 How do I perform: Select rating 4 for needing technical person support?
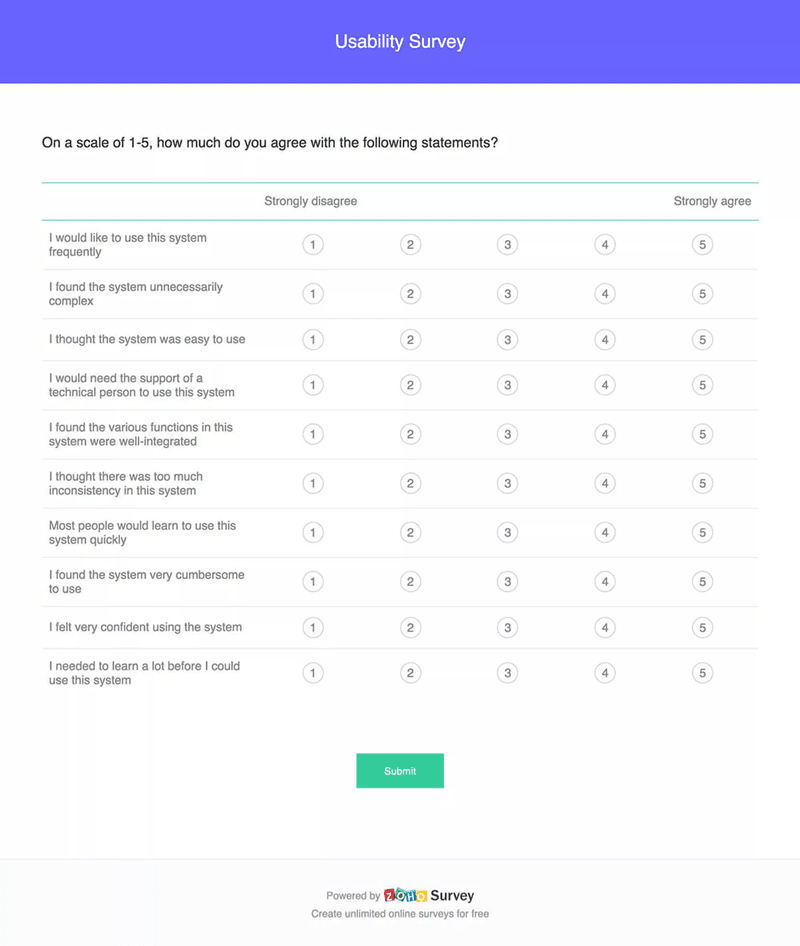point(604,385)
